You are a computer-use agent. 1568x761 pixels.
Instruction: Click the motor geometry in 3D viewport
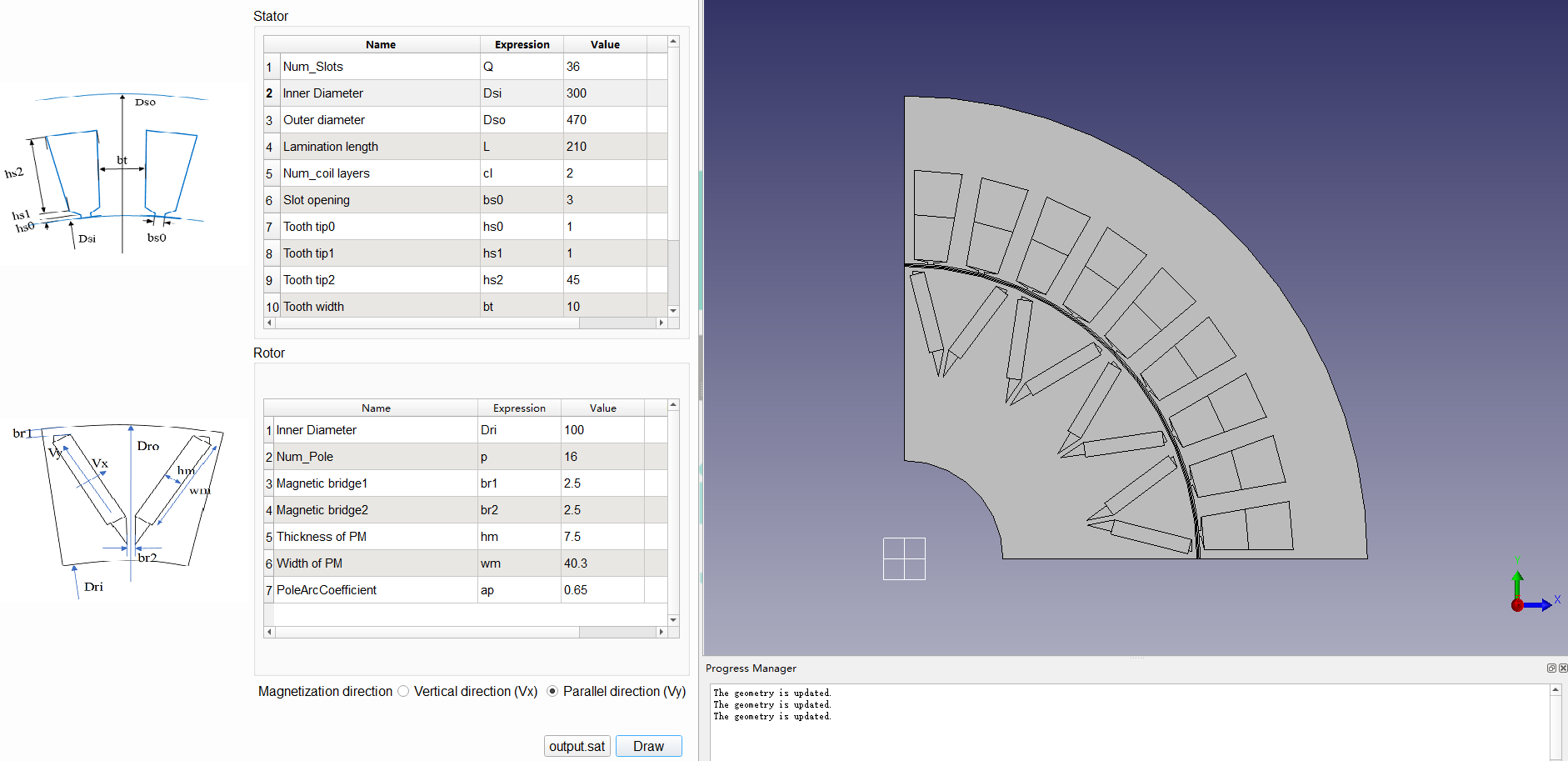pyautogui.click(x=1136, y=328)
